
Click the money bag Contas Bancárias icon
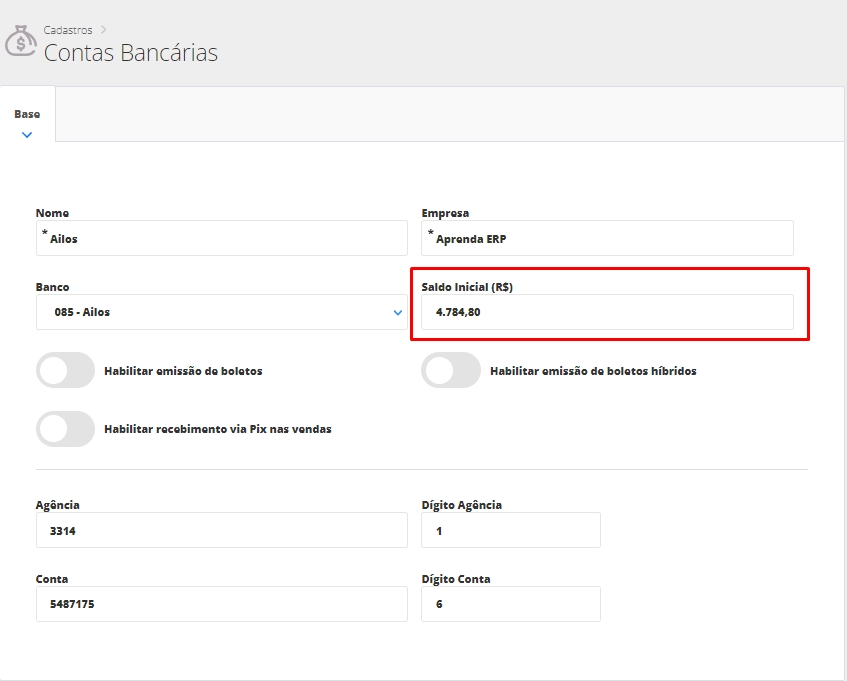tap(20, 42)
